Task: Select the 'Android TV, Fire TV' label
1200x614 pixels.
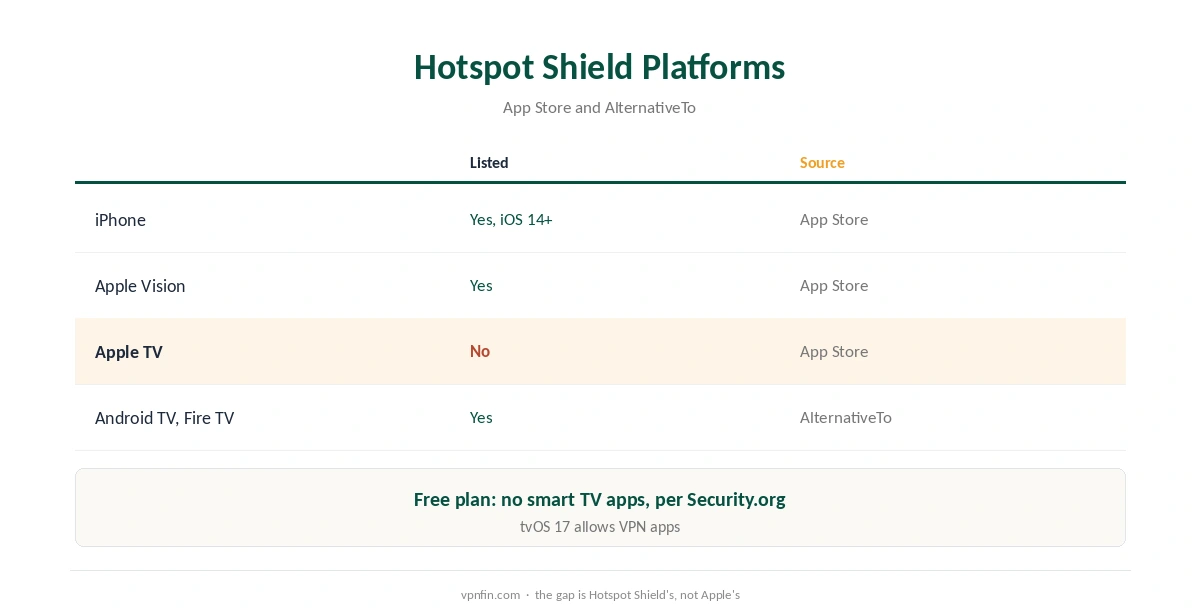Action: [164, 418]
